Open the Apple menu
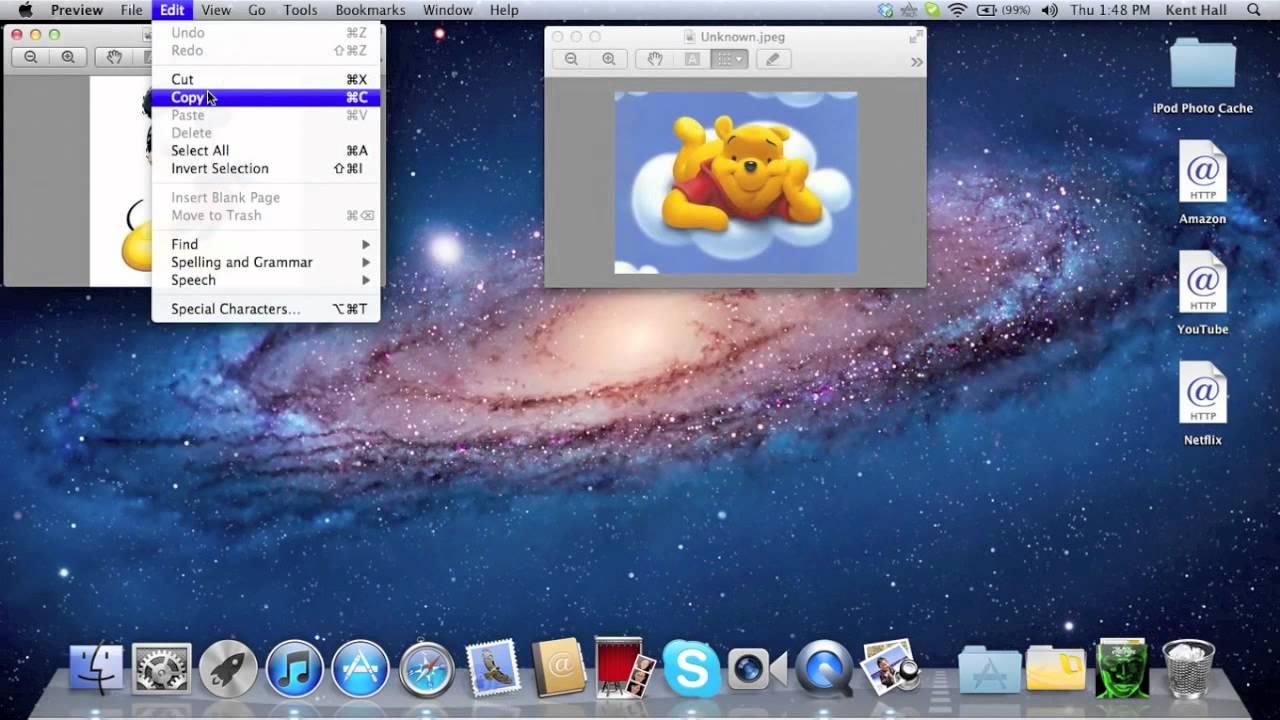Viewport: 1280px width, 720px height. 26,10
